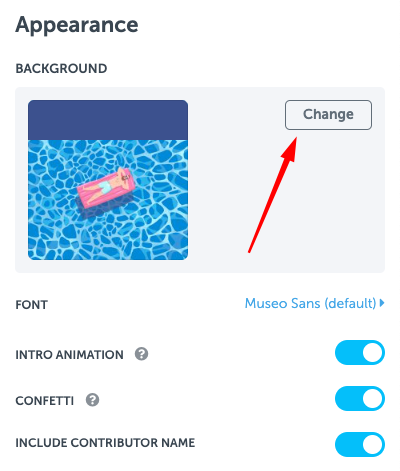Click the CONFETTI label text
Image resolution: width=400 pixels, height=471 pixels.
45,400
